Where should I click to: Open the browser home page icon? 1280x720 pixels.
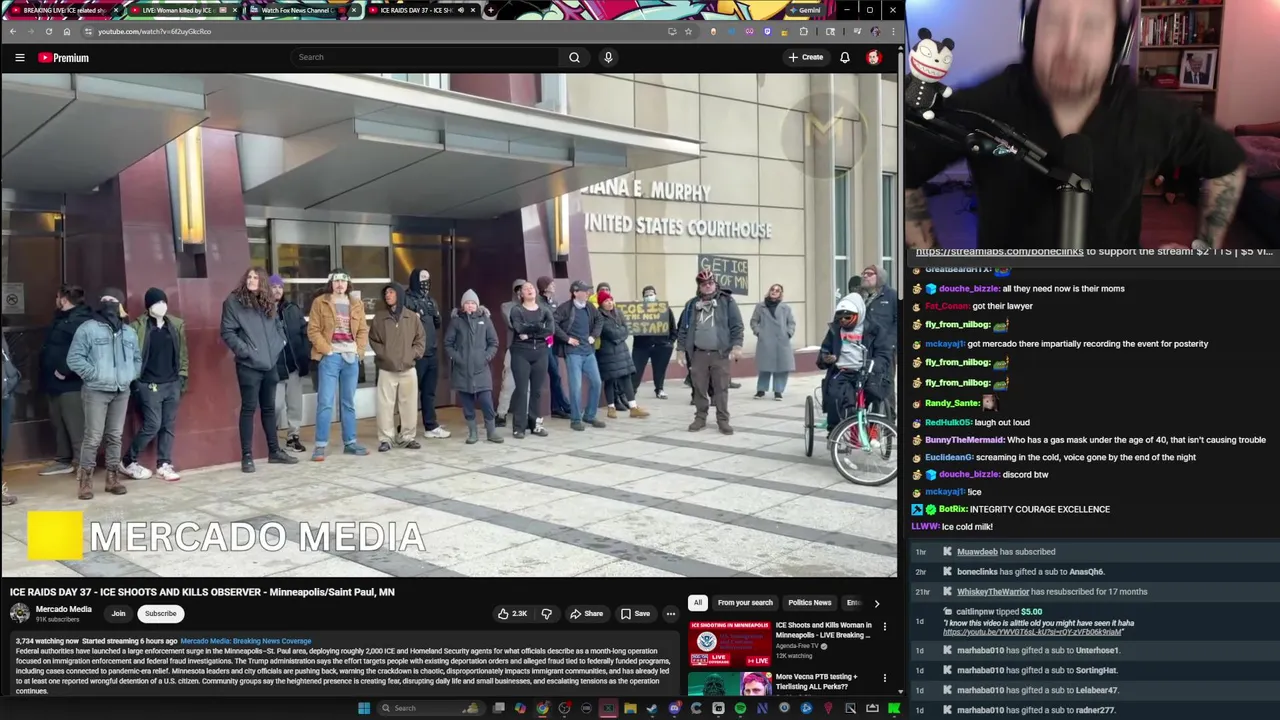pyautogui.click(x=67, y=31)
